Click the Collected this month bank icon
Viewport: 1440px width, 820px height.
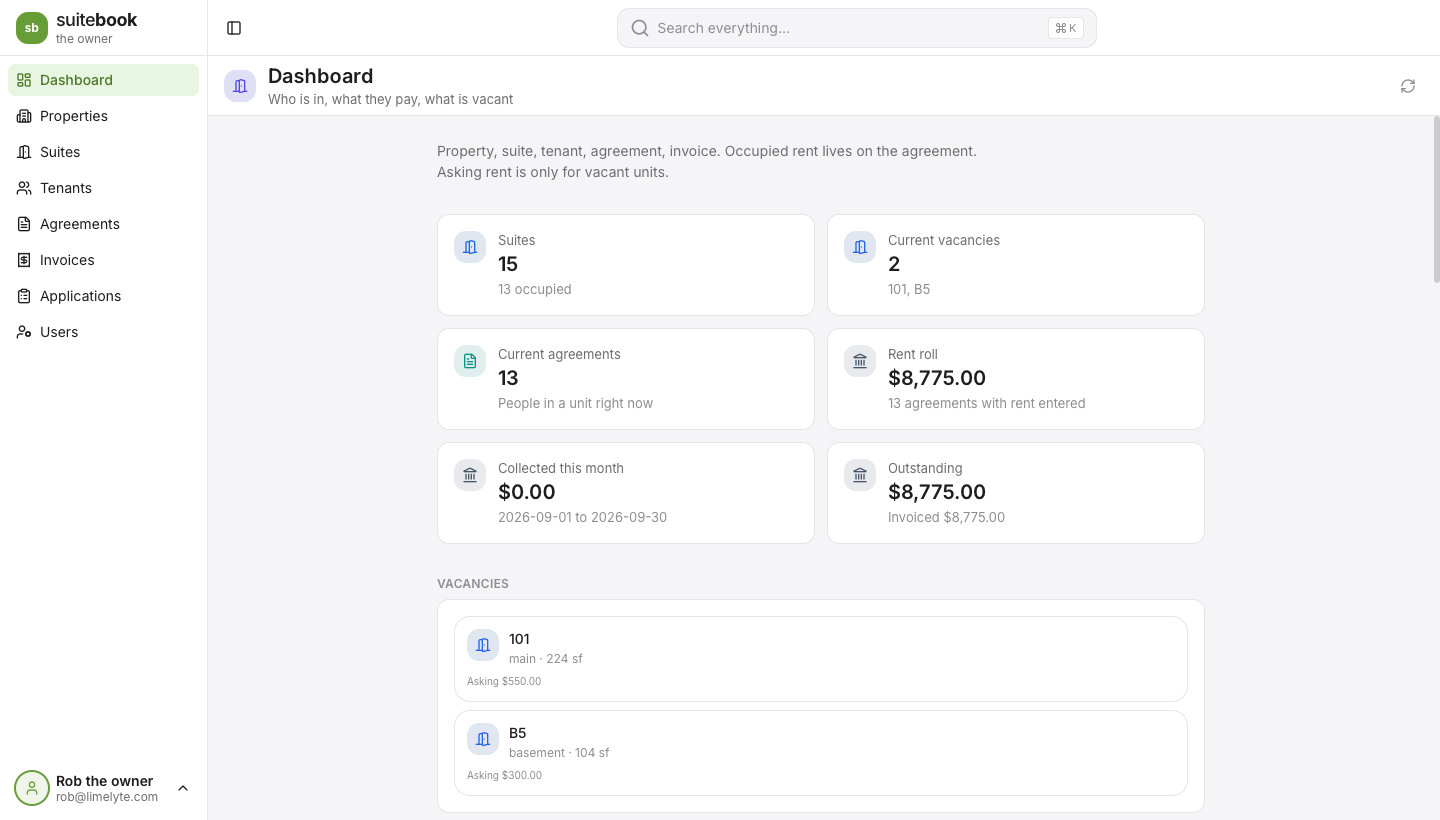[470, 475]
